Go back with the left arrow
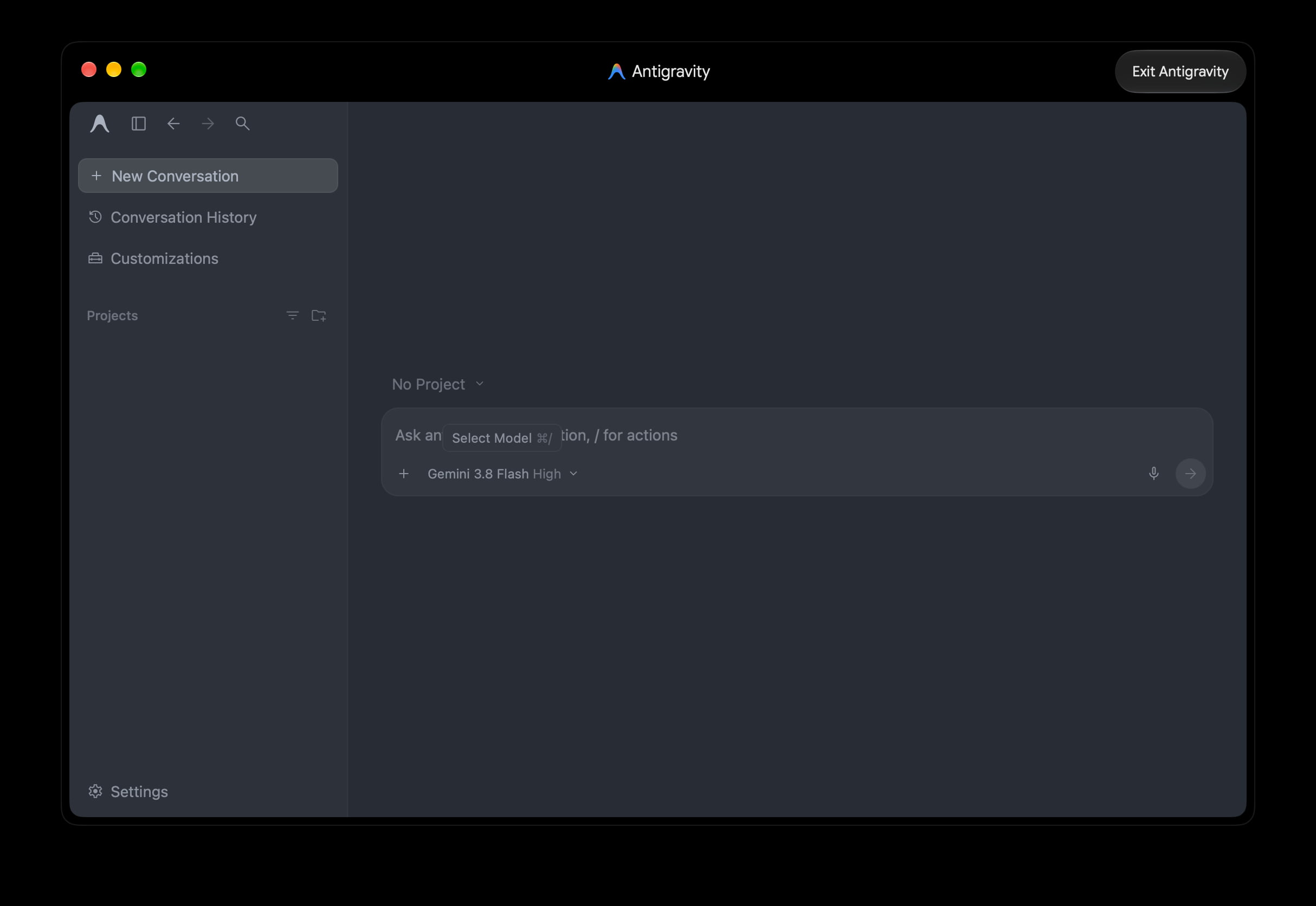Image resolution: width=1316 pixels, height=906 pixels. pos(173,124)
